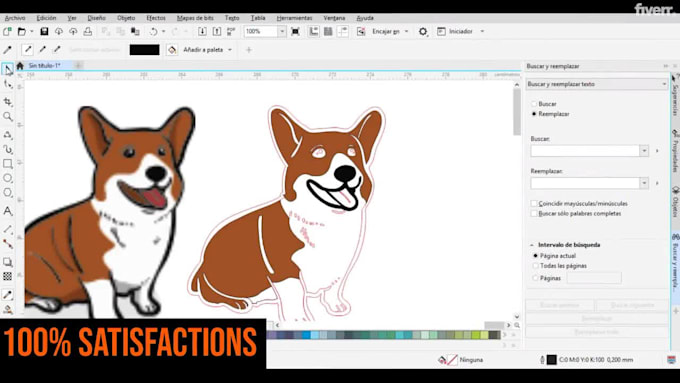Viewport: 680px width, 383px height.
Task: Open the Open-folder dropdown arrow
Action: (x=32, y=31)
